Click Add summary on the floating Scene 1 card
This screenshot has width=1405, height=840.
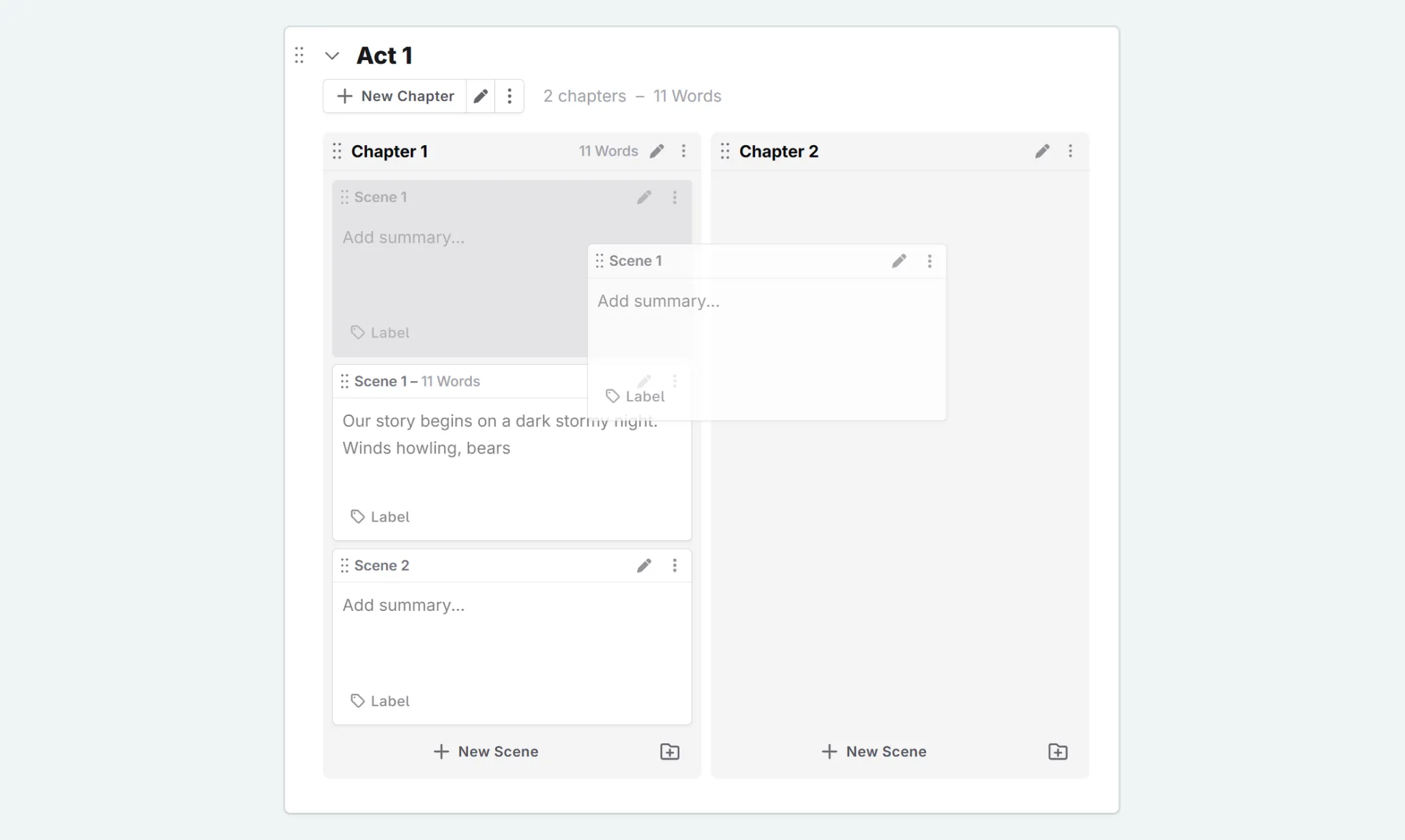click(658, 301)
